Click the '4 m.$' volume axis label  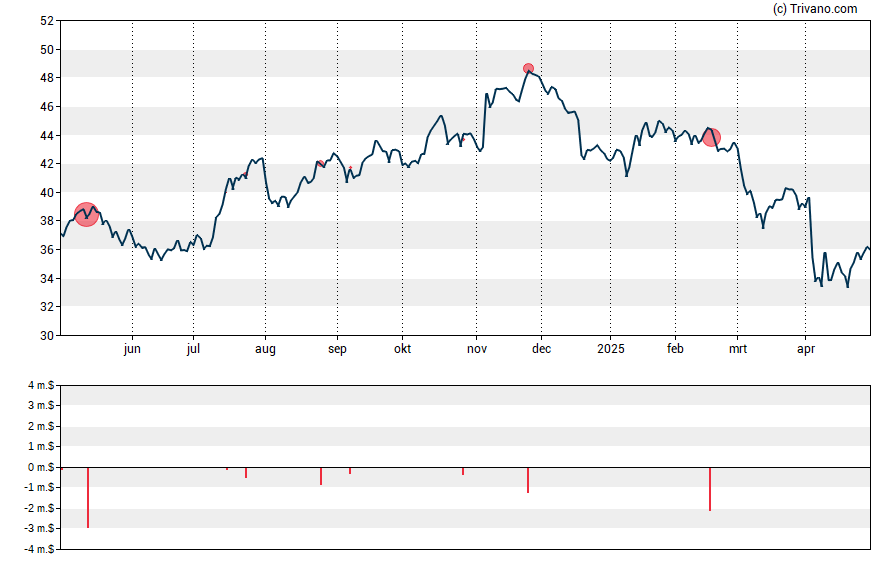[41, 386]
